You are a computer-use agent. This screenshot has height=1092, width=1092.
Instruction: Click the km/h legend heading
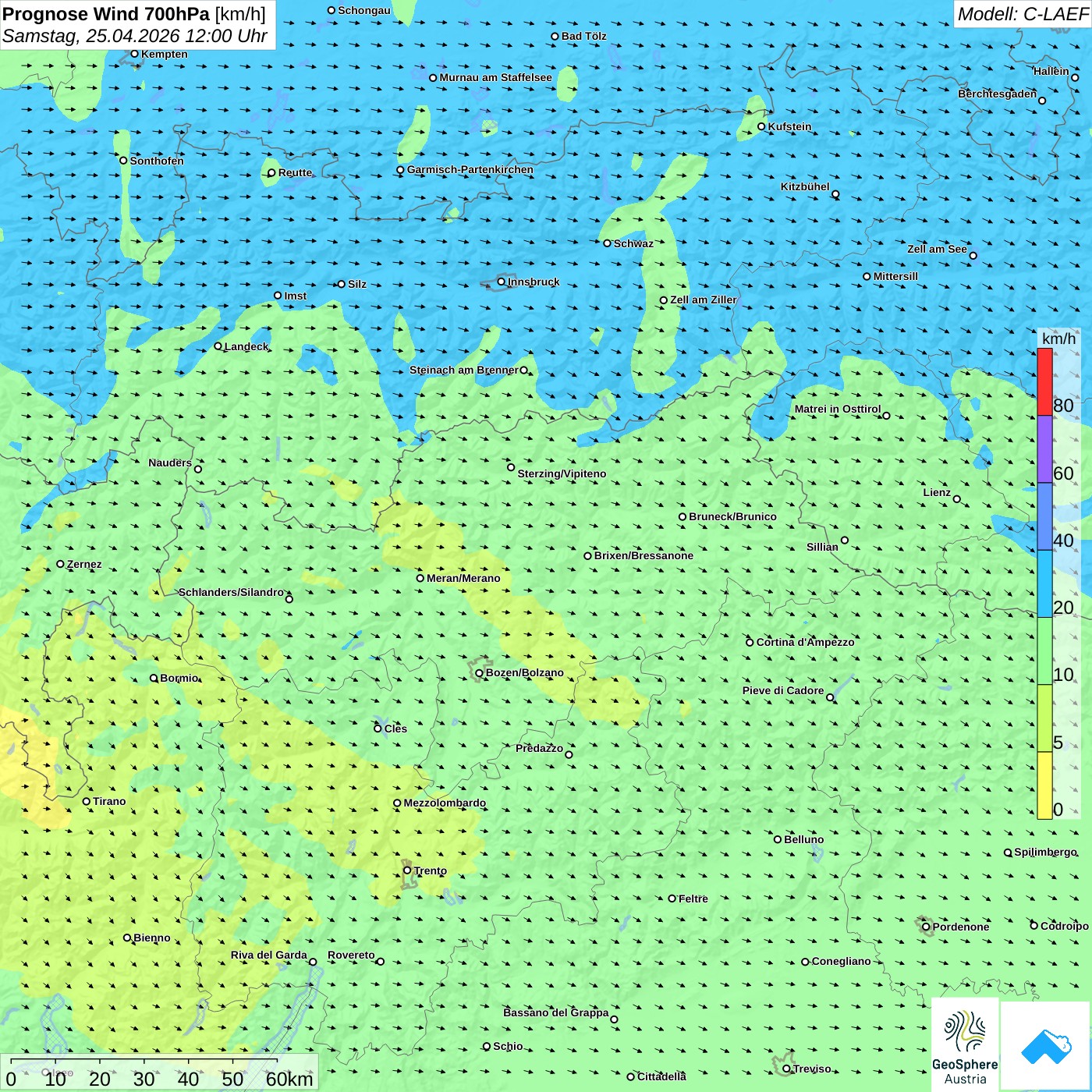click(1058, 338)
